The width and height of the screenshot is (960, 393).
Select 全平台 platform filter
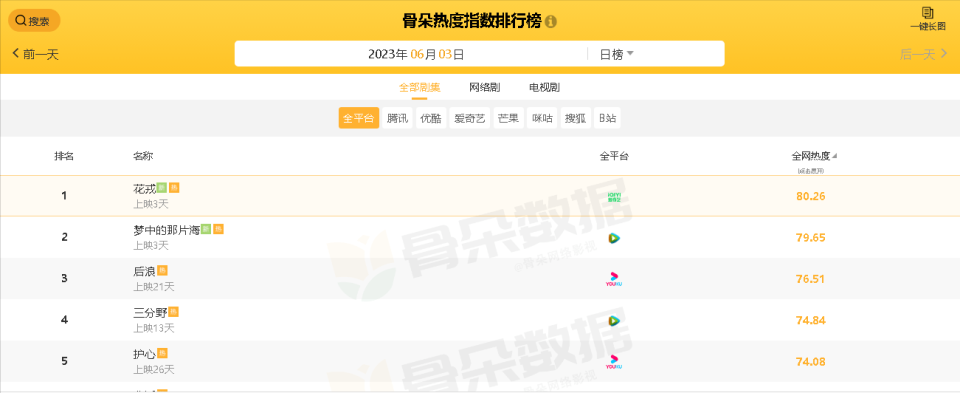point(359,118)
